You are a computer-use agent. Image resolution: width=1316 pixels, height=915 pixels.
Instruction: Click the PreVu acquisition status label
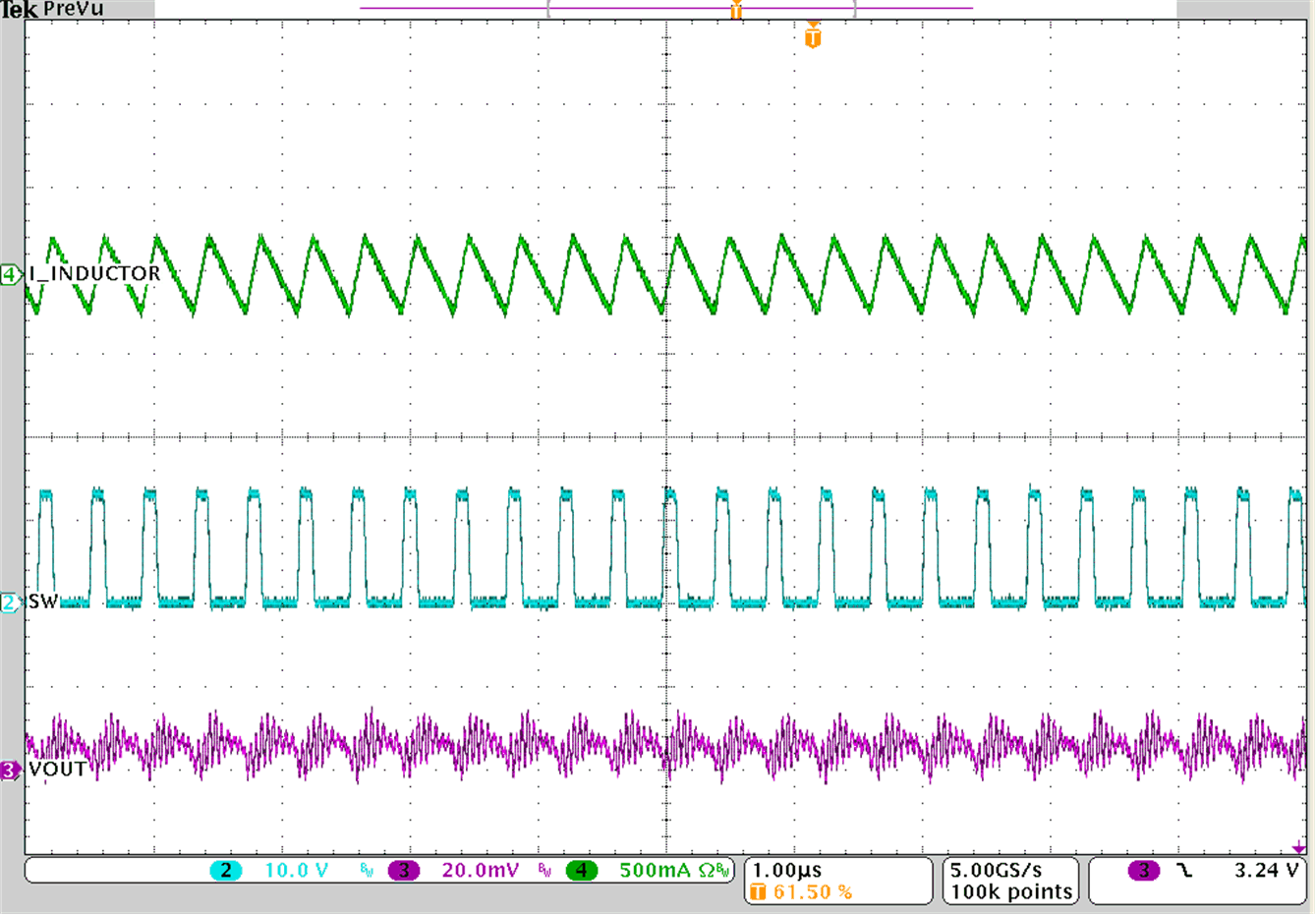pyautogui.click(x=74, y=10)
